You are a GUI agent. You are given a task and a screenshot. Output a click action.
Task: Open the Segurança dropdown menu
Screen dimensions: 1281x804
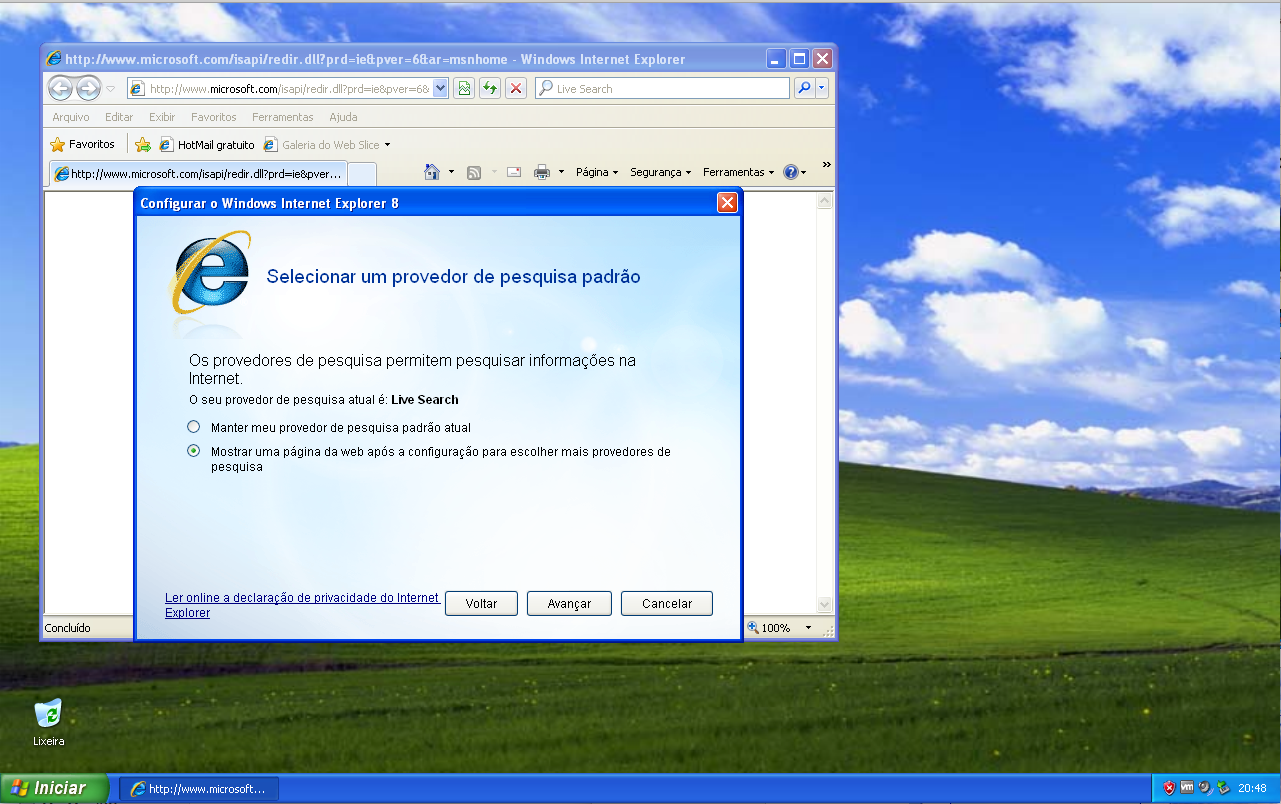(x=660, y=172)
